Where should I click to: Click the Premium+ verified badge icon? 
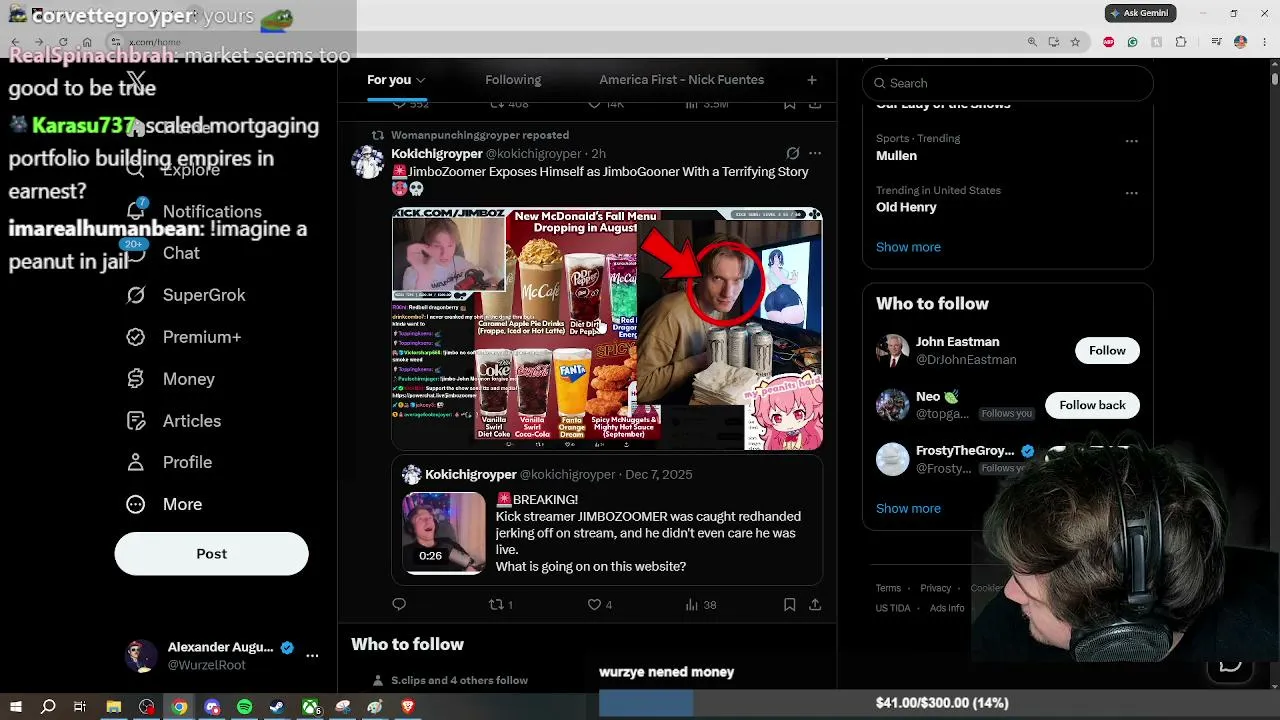pyautogui.click(x=136, y=337)
